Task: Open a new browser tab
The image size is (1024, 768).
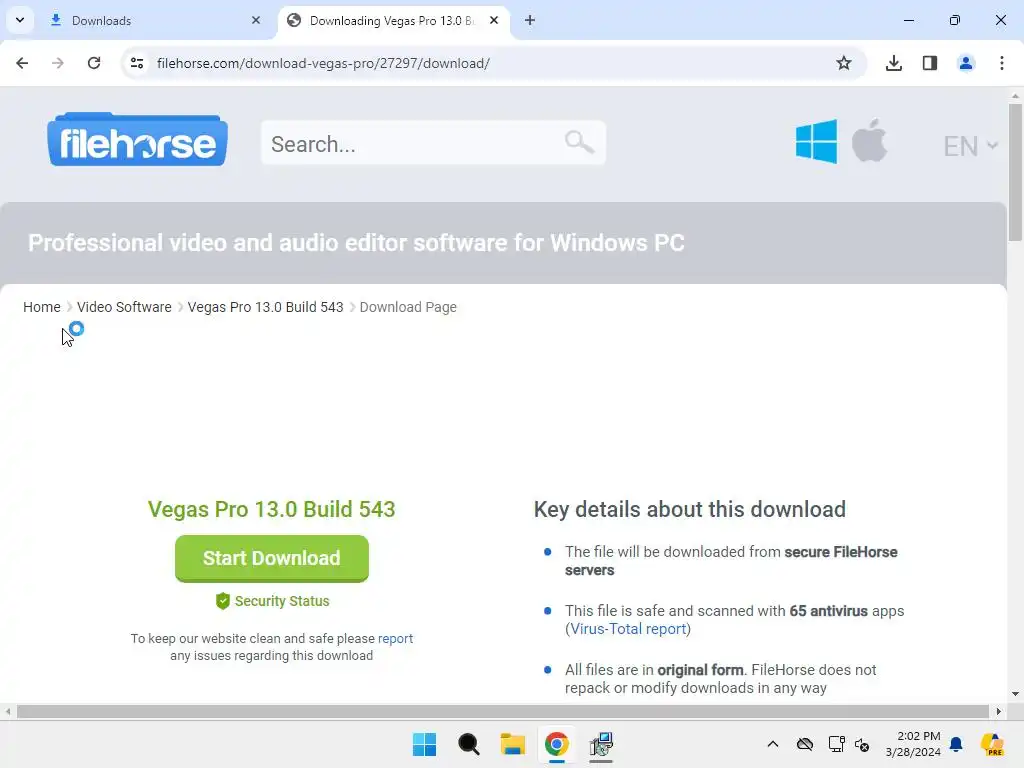Action: coord(530,20)
